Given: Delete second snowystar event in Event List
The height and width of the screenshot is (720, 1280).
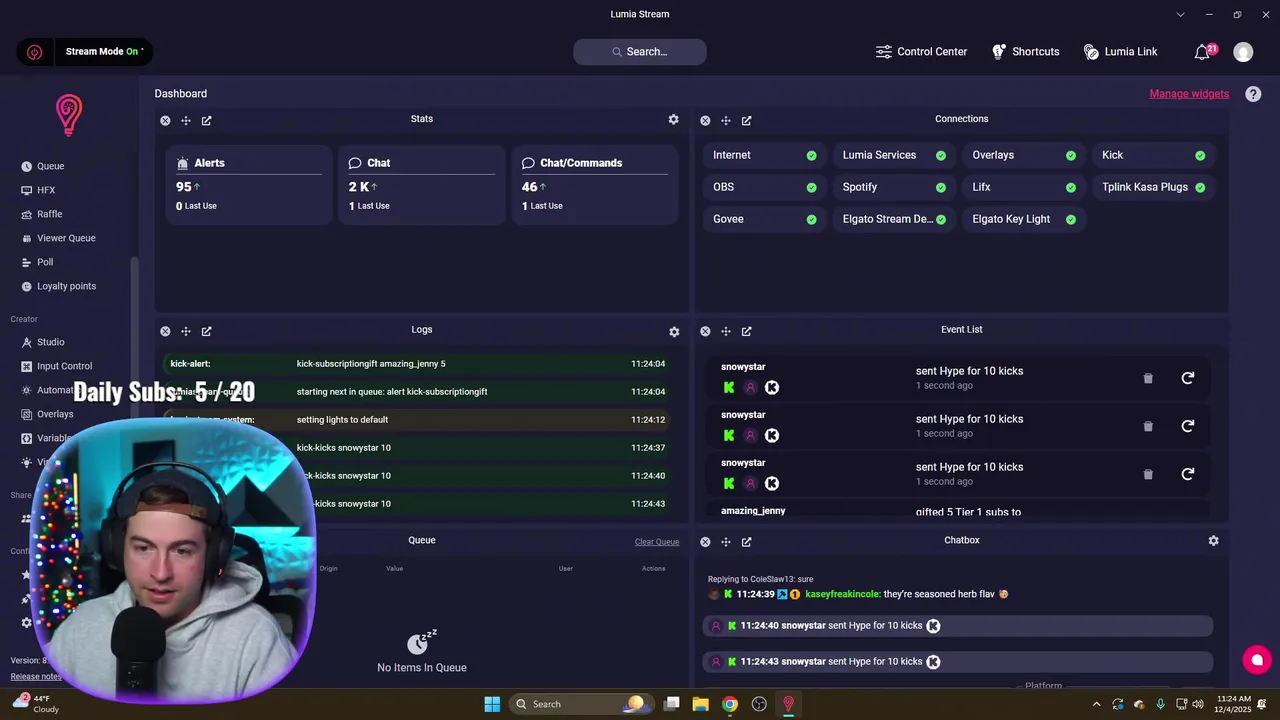Looking at the screenshot, I should (1148, 426).
